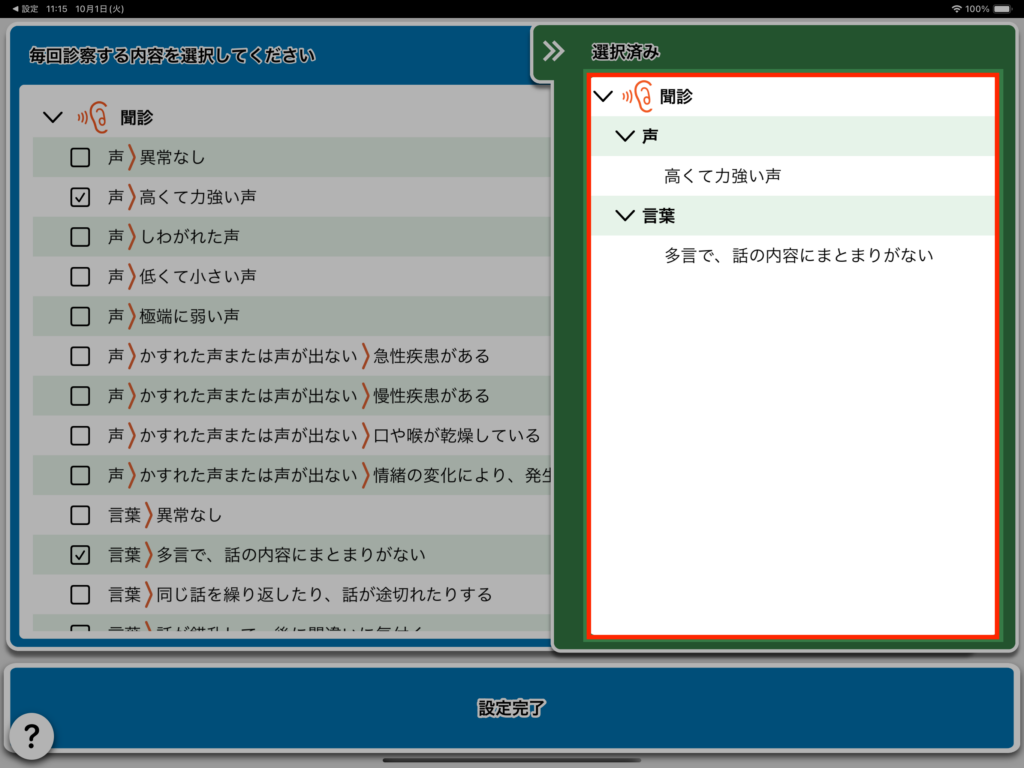The width and height of the screenshot is (1024, 768).
Task: Select 高くて力強い声 in selected panel
Action: [722, 176]
